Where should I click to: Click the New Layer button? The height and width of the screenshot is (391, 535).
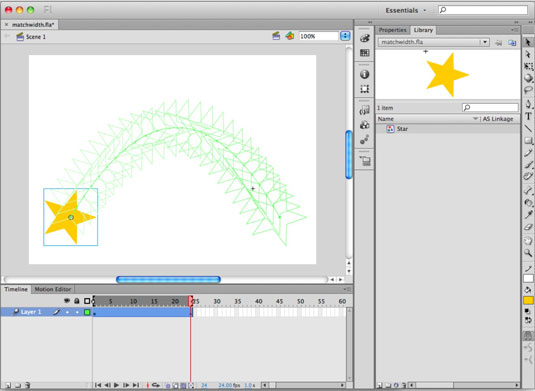click(x=8, y=385)
